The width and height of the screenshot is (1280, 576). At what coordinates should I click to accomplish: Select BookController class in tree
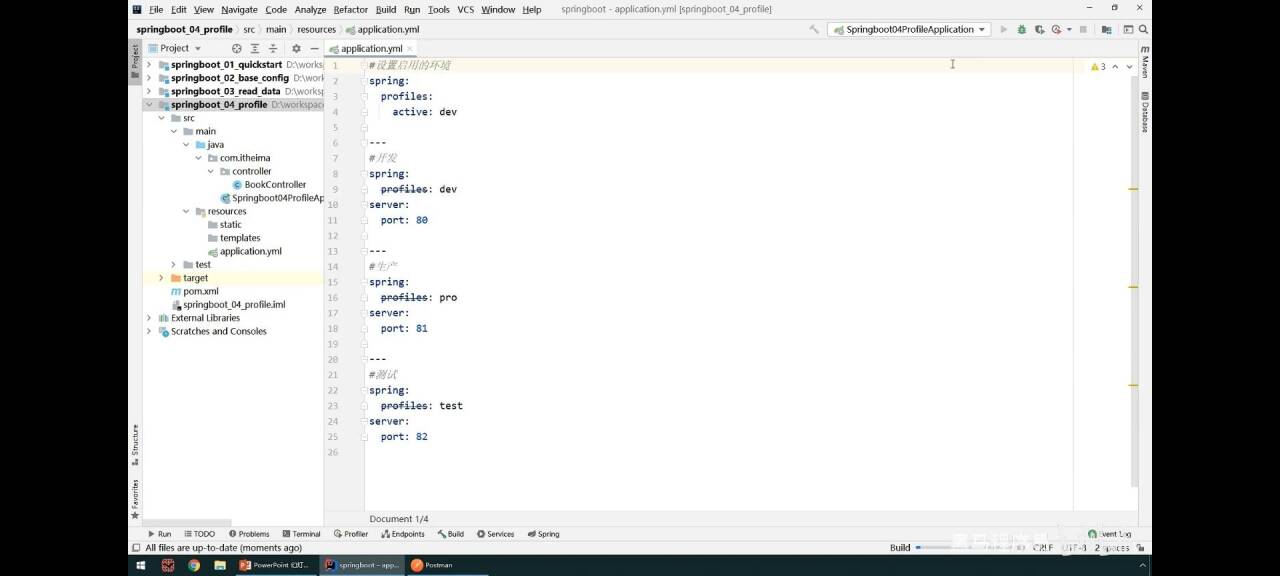269,185
